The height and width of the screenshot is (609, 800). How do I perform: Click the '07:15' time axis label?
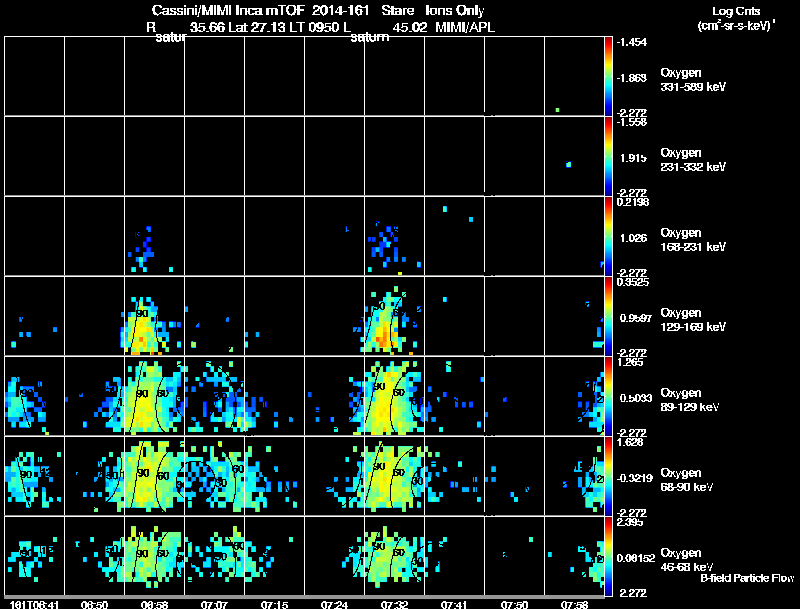(x=274, y=605)
